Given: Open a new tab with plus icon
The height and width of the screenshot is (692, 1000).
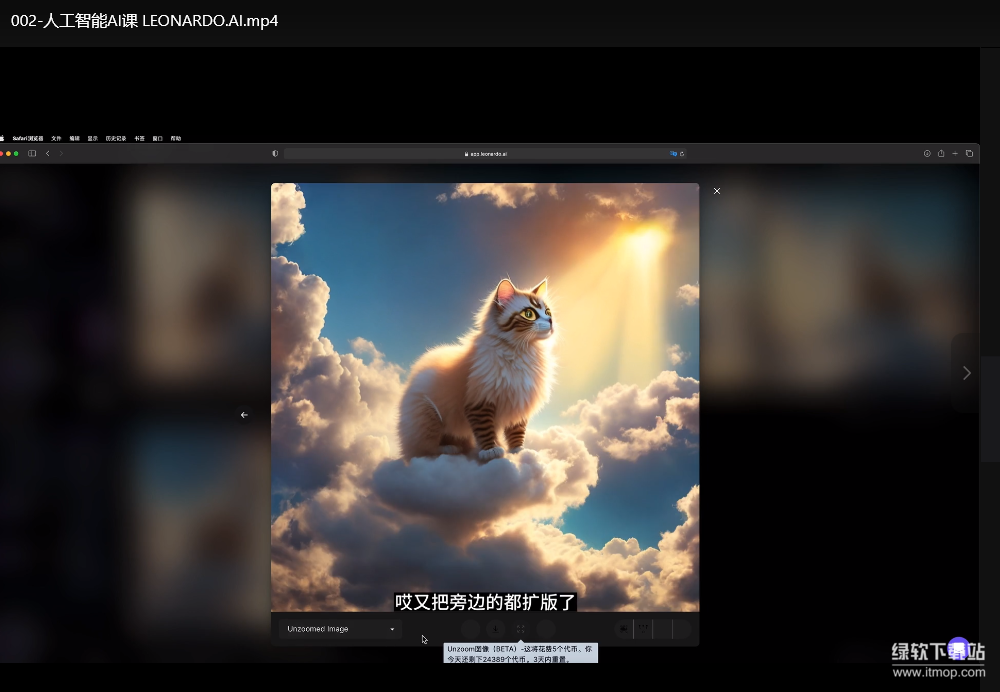Looking at the screenshot, I should (x=955, y=153).
